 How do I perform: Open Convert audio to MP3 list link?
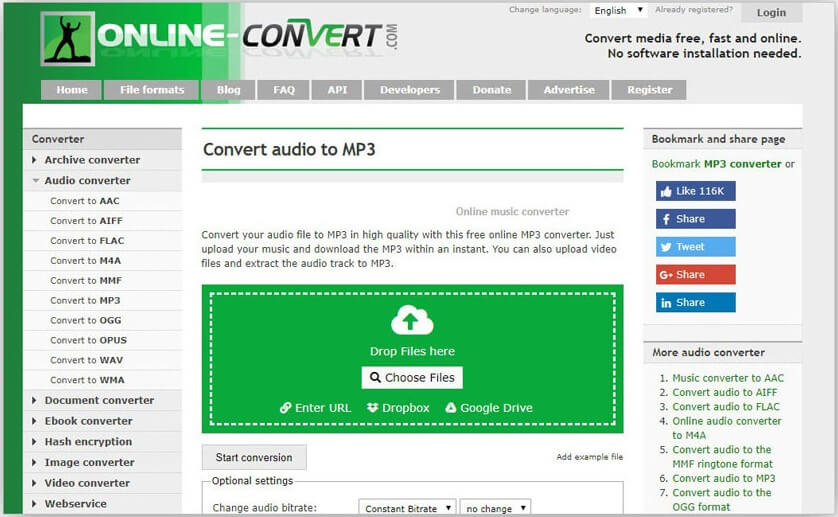pyautogui.click(x=724, y=479)
